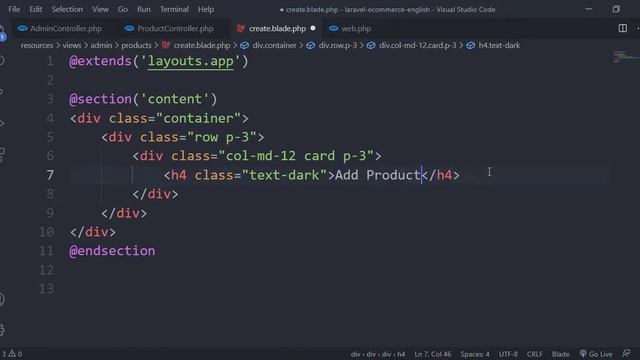Click the feedback icon in status bar
The image size is (640, 360).
pos(626,354)
